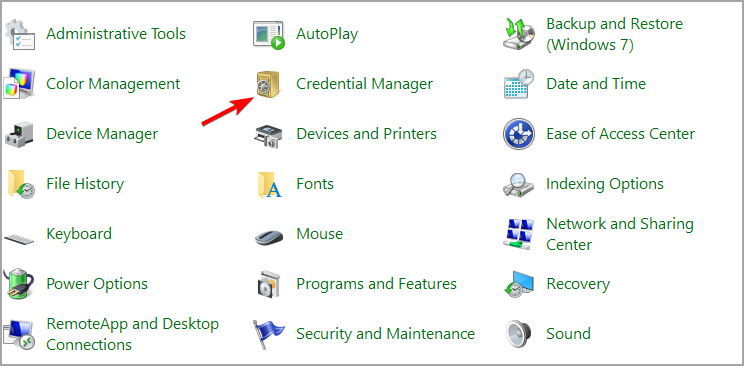Open the Fonts folder icon

tap(270, 185)
